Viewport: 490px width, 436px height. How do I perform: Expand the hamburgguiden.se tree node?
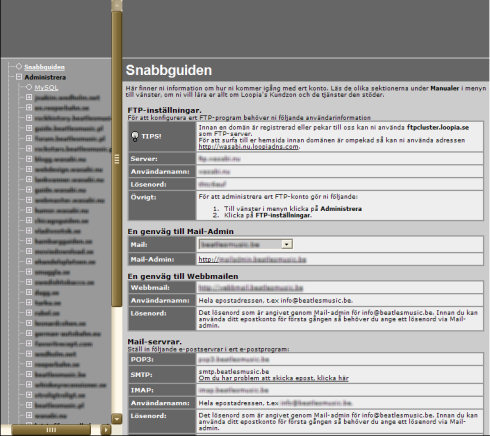click(29, 241)
